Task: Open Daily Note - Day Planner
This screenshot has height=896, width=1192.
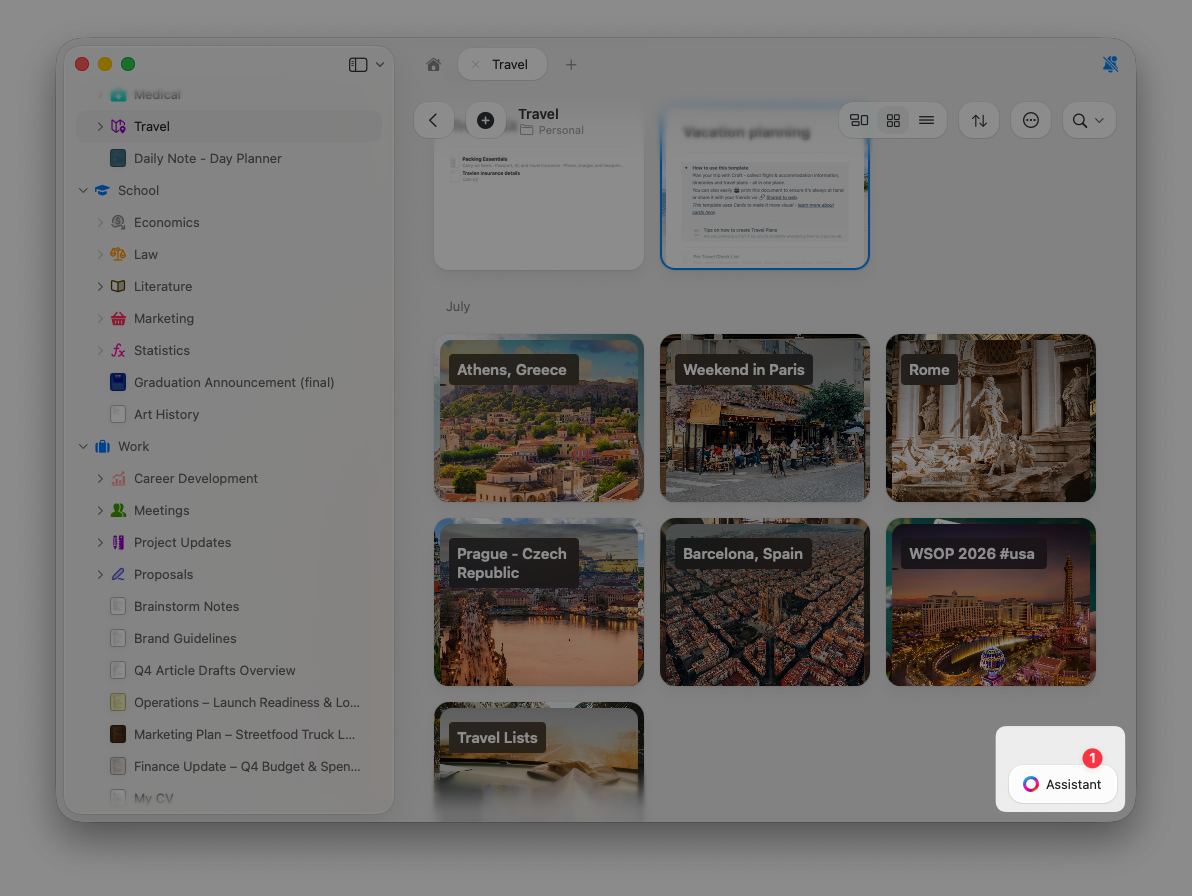Action: 229,158
